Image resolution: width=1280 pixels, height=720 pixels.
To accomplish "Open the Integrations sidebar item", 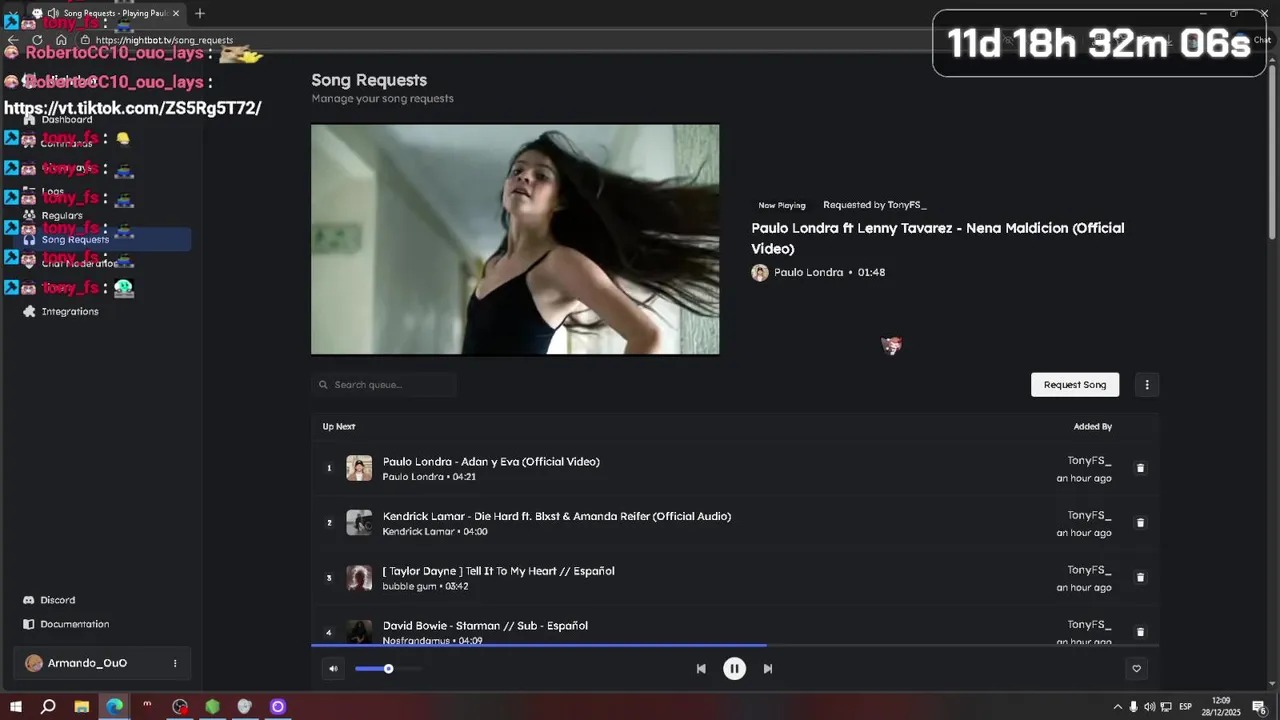I will click(70, 311).
